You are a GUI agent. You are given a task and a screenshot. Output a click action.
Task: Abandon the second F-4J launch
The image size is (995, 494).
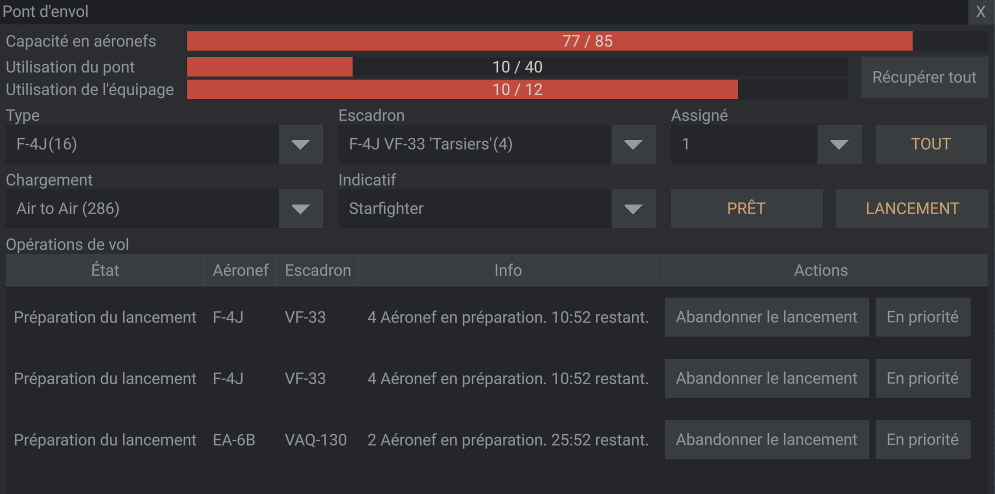click(x=766, y=379)
